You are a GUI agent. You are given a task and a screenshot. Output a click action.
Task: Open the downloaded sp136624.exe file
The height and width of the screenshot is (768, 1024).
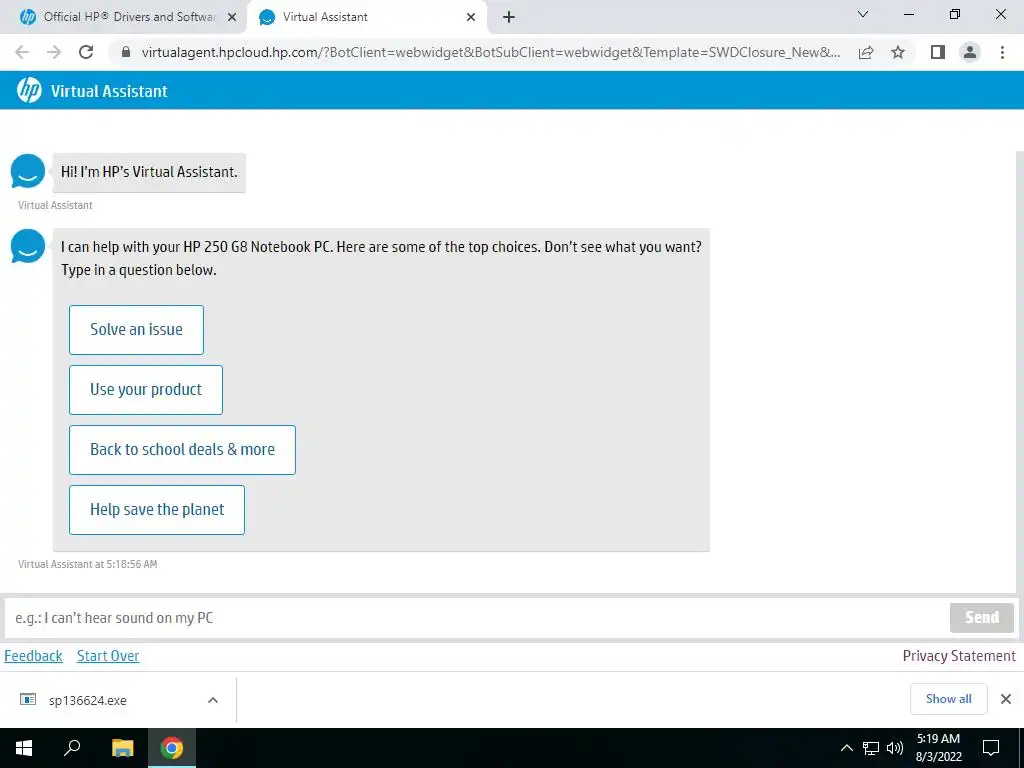click(x=88, y=700)
